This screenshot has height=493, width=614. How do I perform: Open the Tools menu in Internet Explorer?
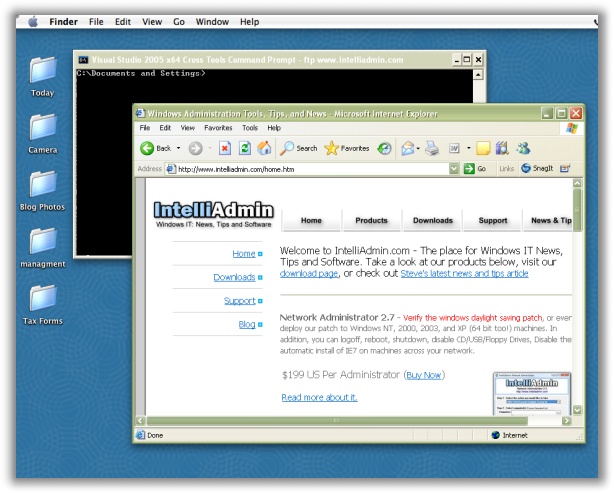click(250, 128)
